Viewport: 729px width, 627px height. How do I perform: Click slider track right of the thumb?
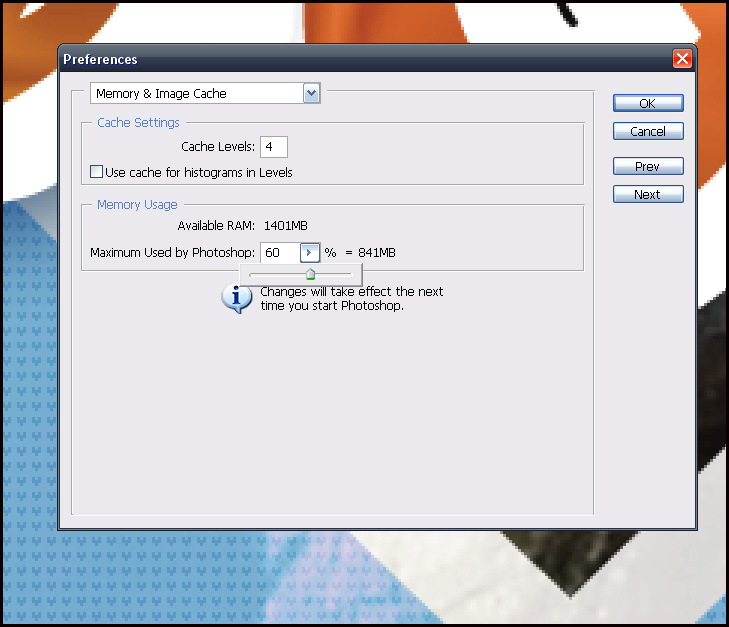pyautogui.click(x=335, y=273)
